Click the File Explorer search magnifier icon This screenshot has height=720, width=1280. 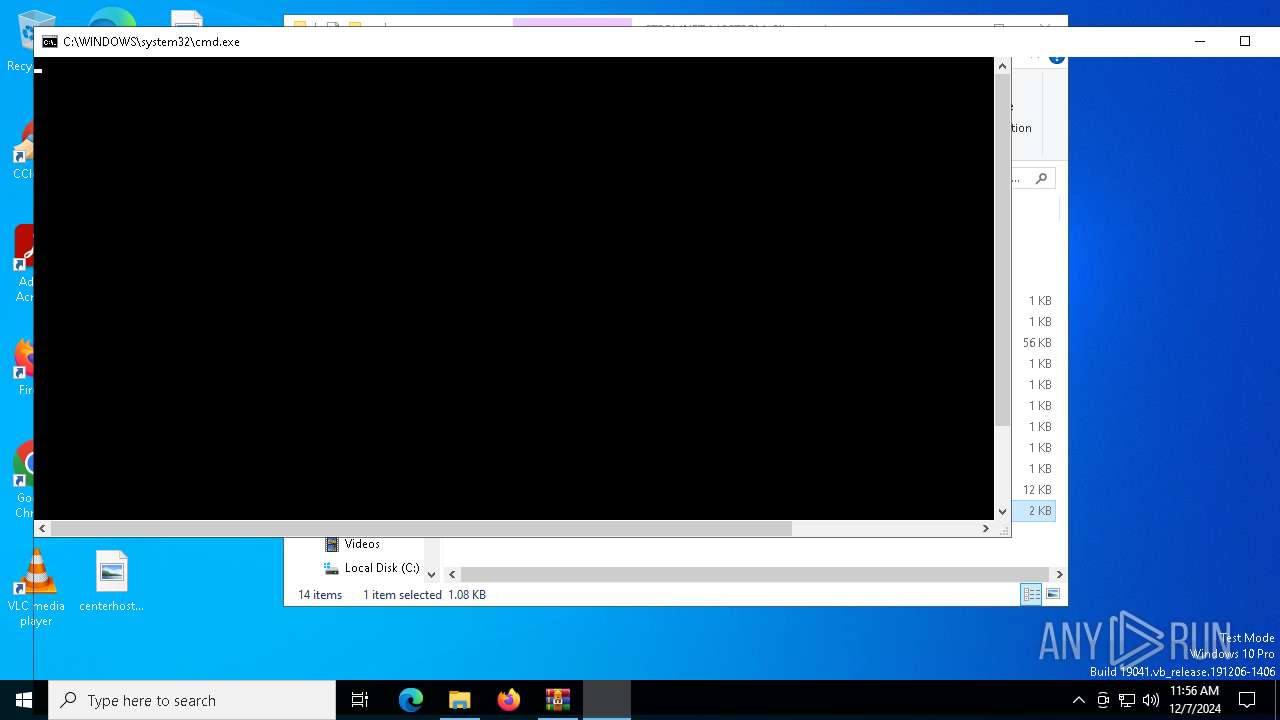1041,178
